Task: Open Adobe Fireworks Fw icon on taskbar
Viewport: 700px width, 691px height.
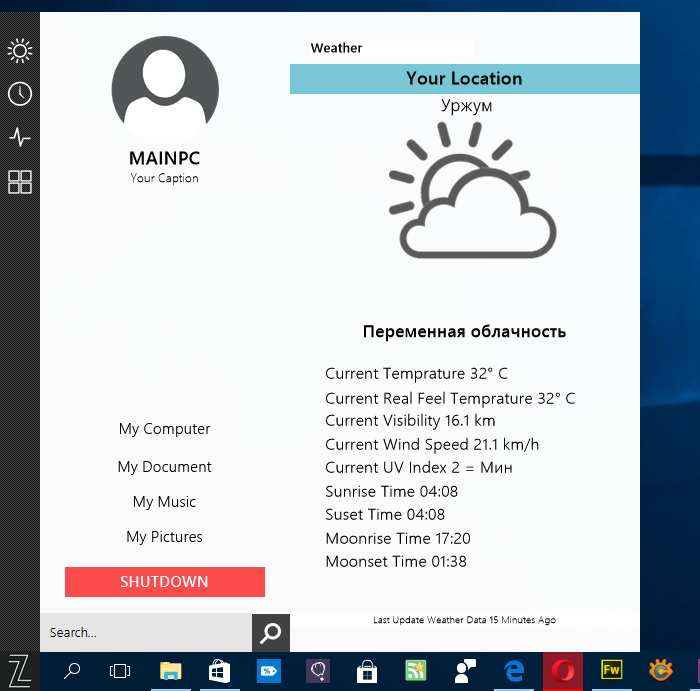Action: pyautogui.click(x=611, y=670)
